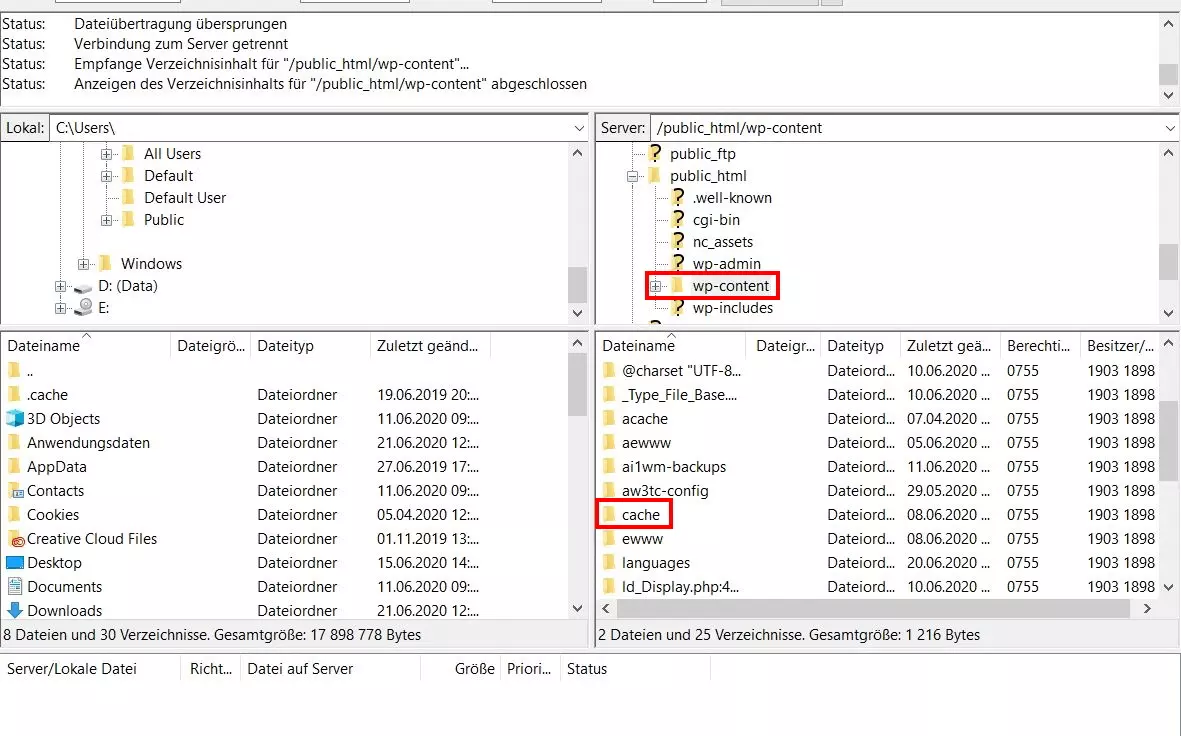This screenshot has width=1181, height=736.
Task: Expand the wp-content server tree node
Action: (655, 286)
